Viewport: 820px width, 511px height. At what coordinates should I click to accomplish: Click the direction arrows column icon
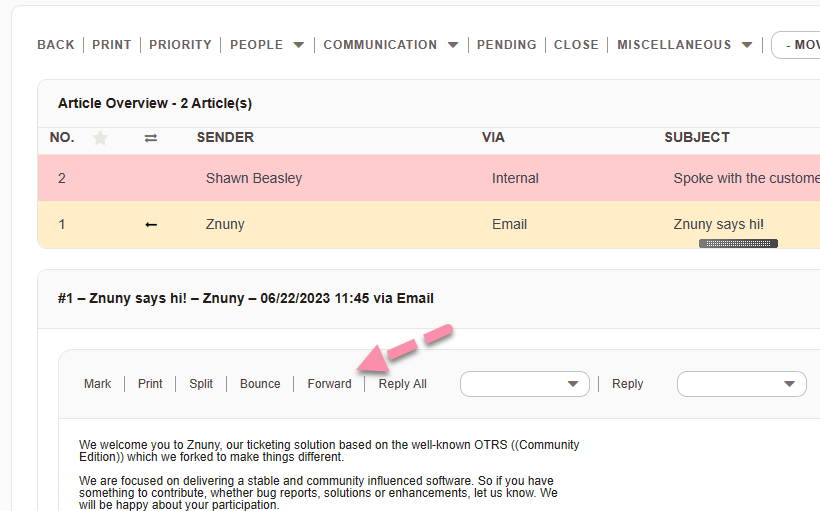[151, 138]
